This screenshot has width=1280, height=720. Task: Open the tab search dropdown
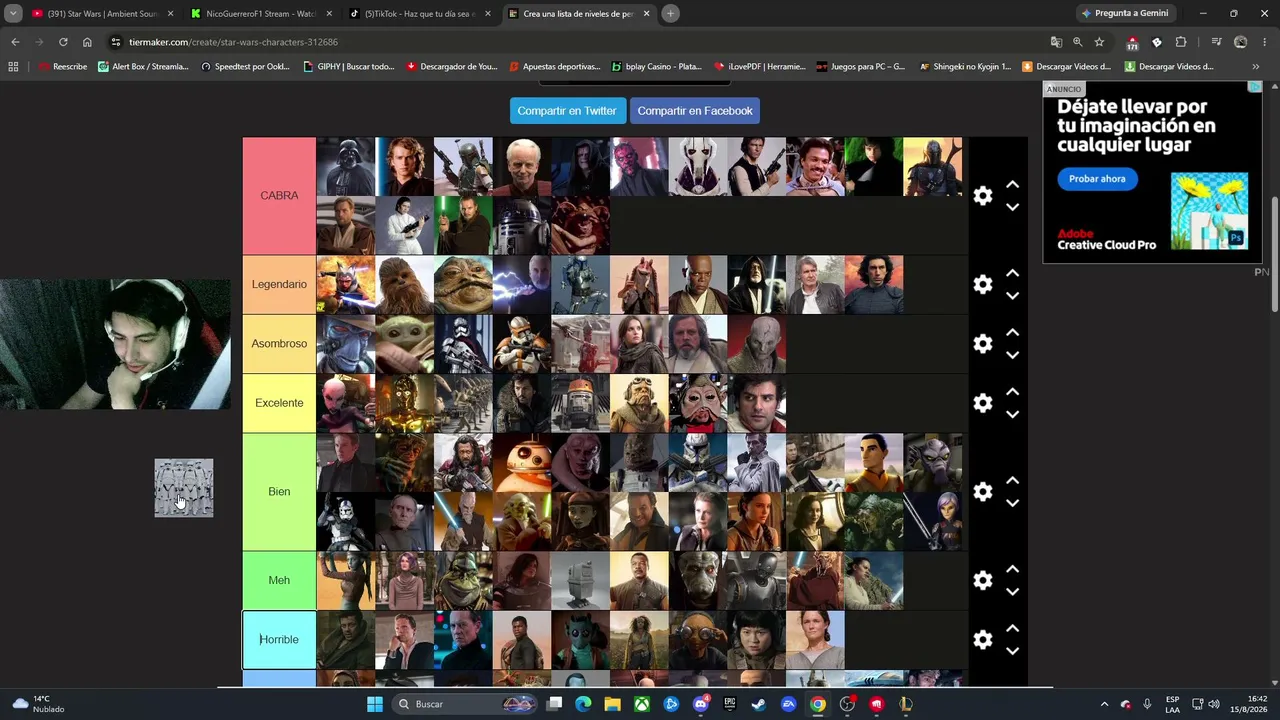coord(13,13)
